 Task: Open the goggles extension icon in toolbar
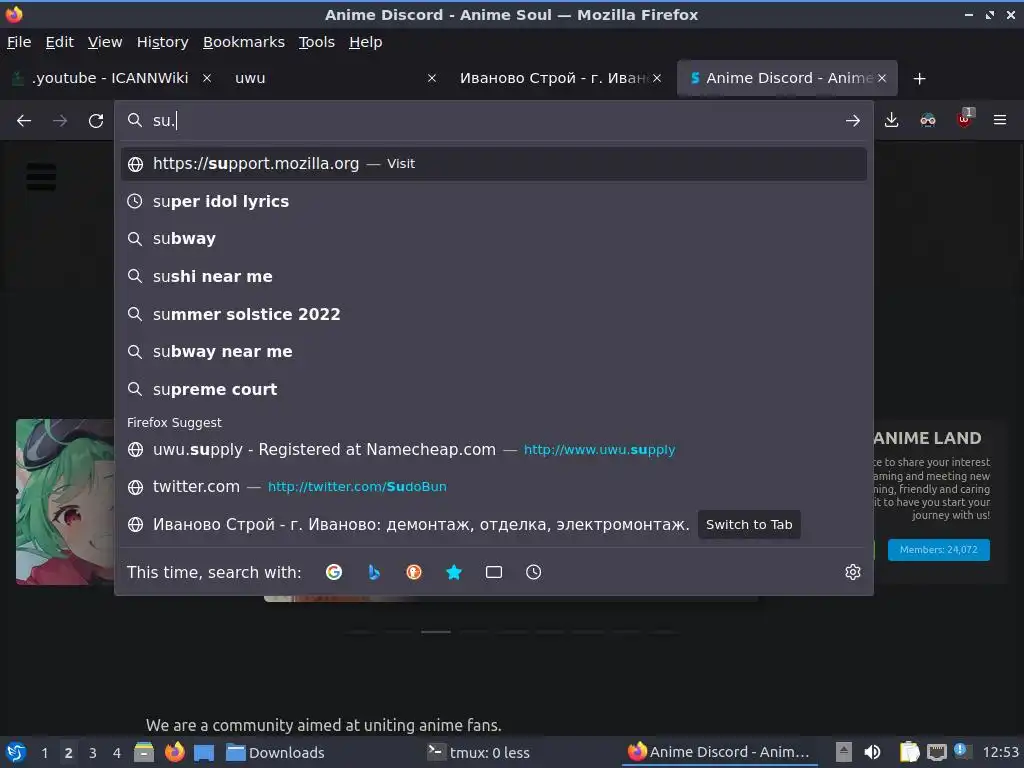(927, 120)
